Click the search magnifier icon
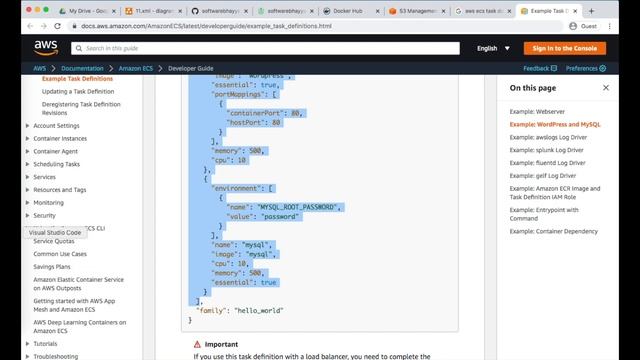640x360 pixels. [x=79, y=48]
